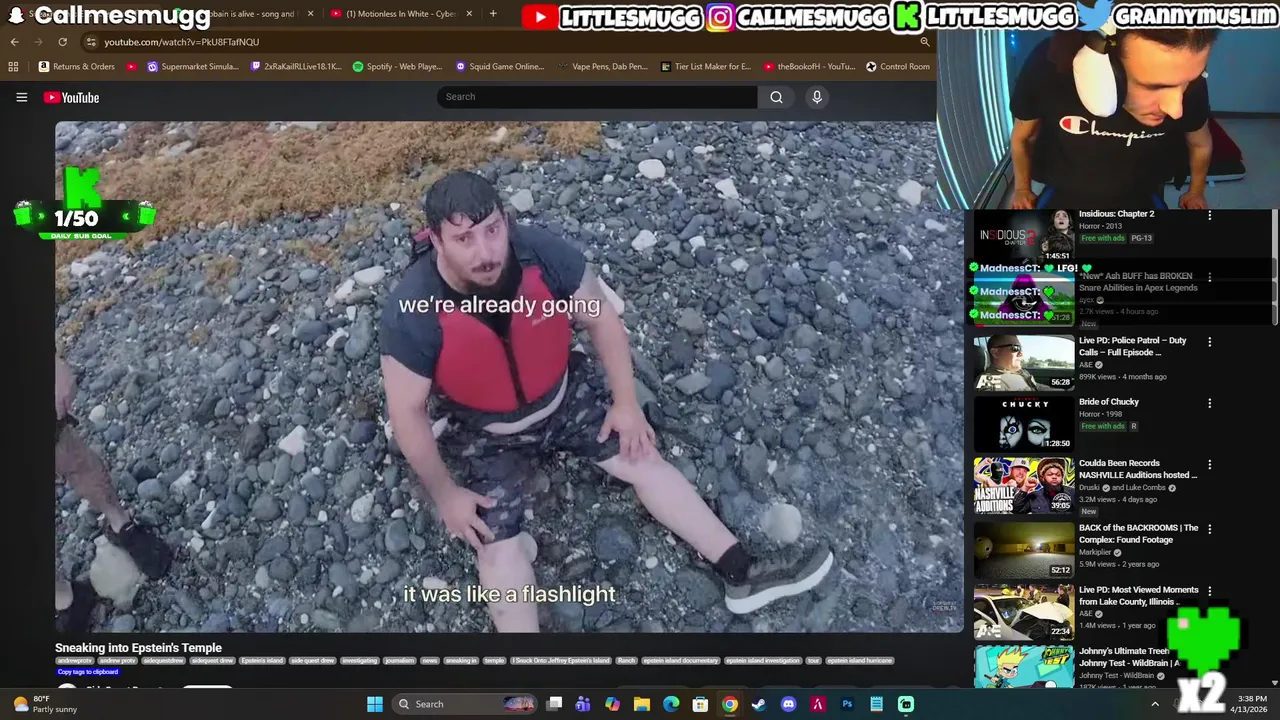Click in the YouTube search field

point(597,97)
